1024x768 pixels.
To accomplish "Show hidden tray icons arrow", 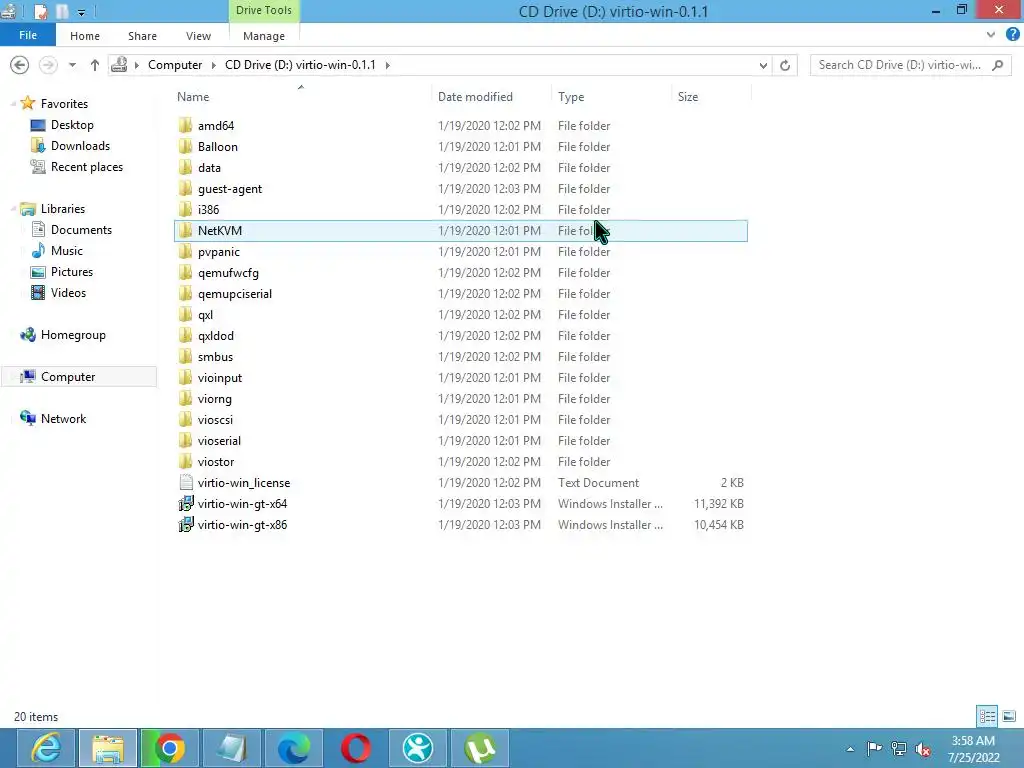I will [x=850, y=749].
